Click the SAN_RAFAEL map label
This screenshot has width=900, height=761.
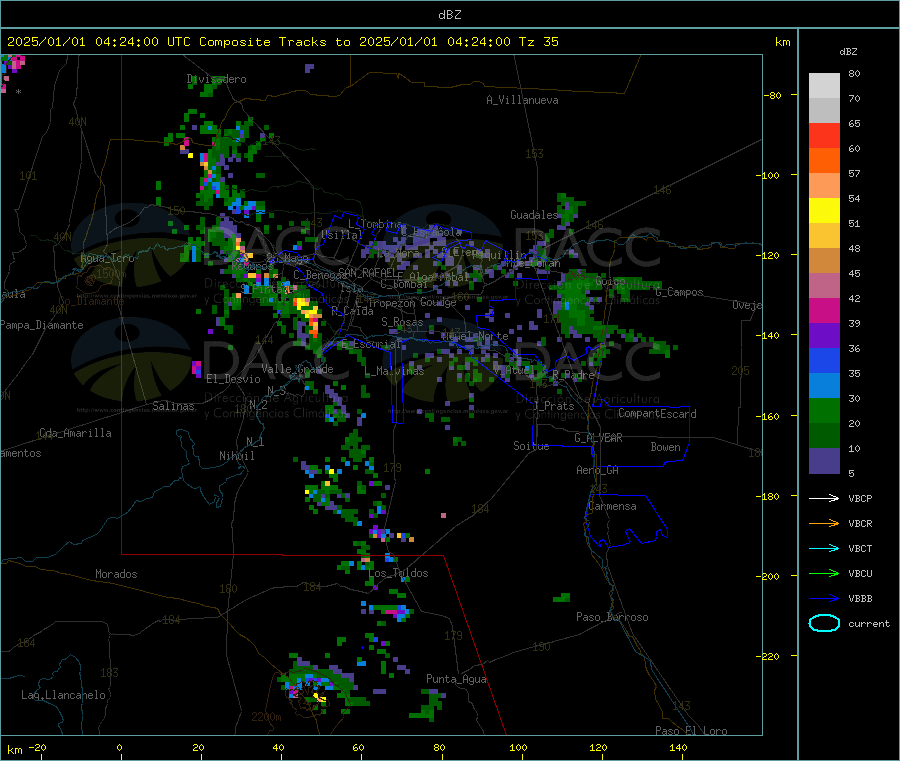point(367,272)
